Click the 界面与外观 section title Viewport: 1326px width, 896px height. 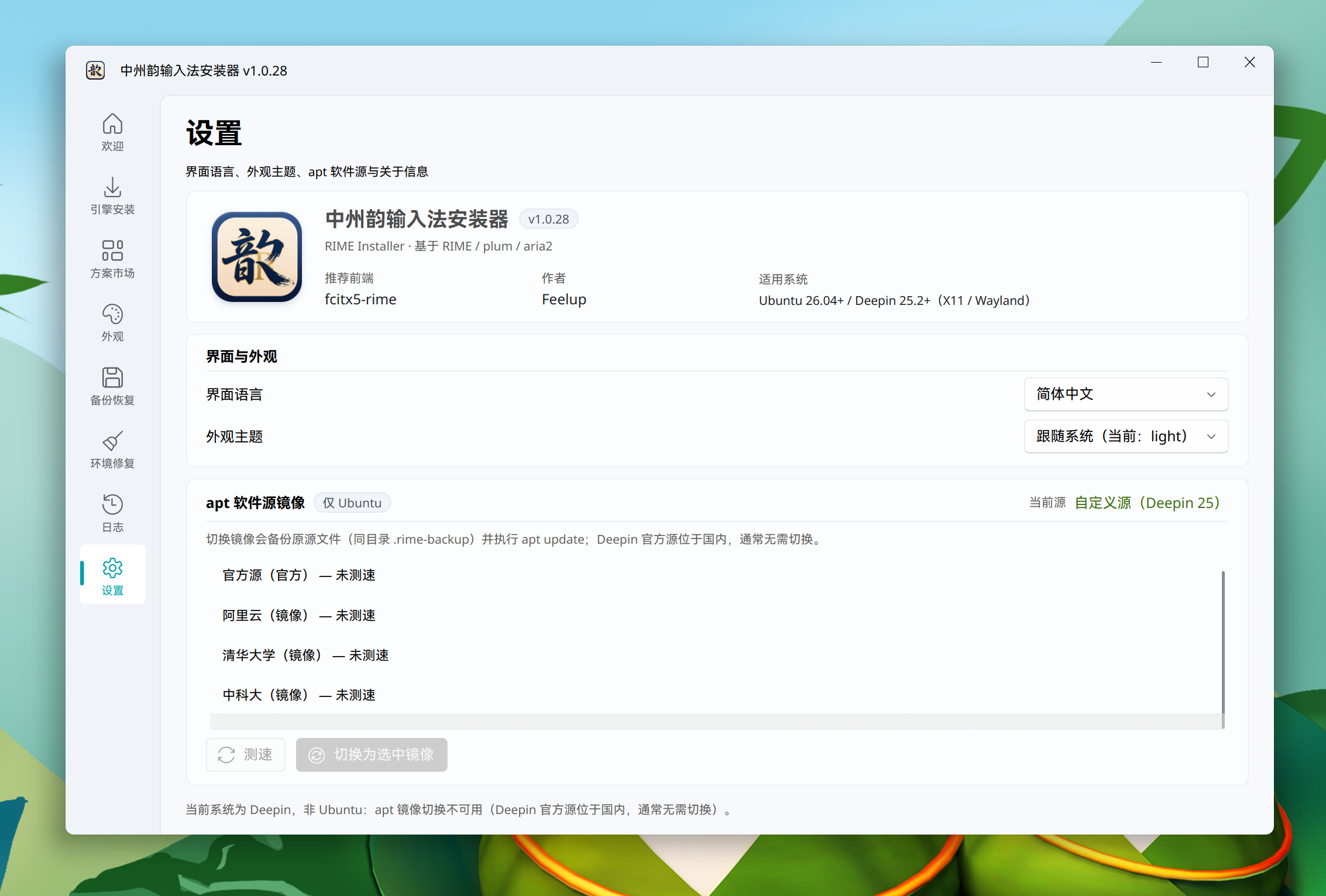242,356
